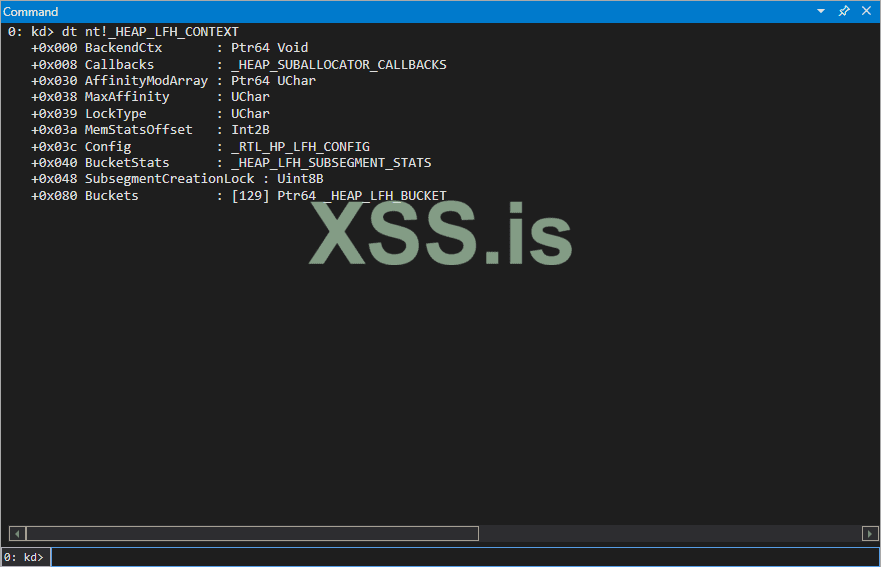Click the 'Ptr64 Void' type text
881x567 pixels.
pyautogui.click(x=270, y=48)
